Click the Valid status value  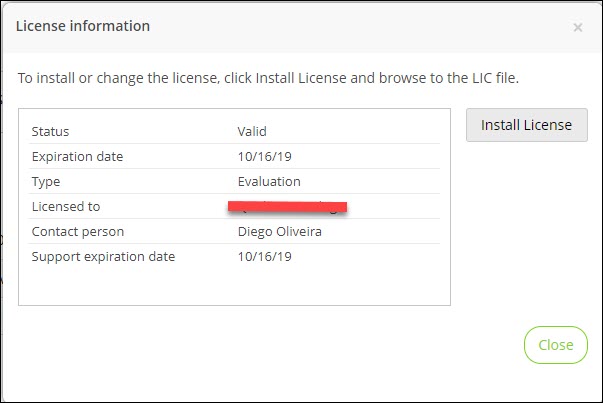point(252,131)
